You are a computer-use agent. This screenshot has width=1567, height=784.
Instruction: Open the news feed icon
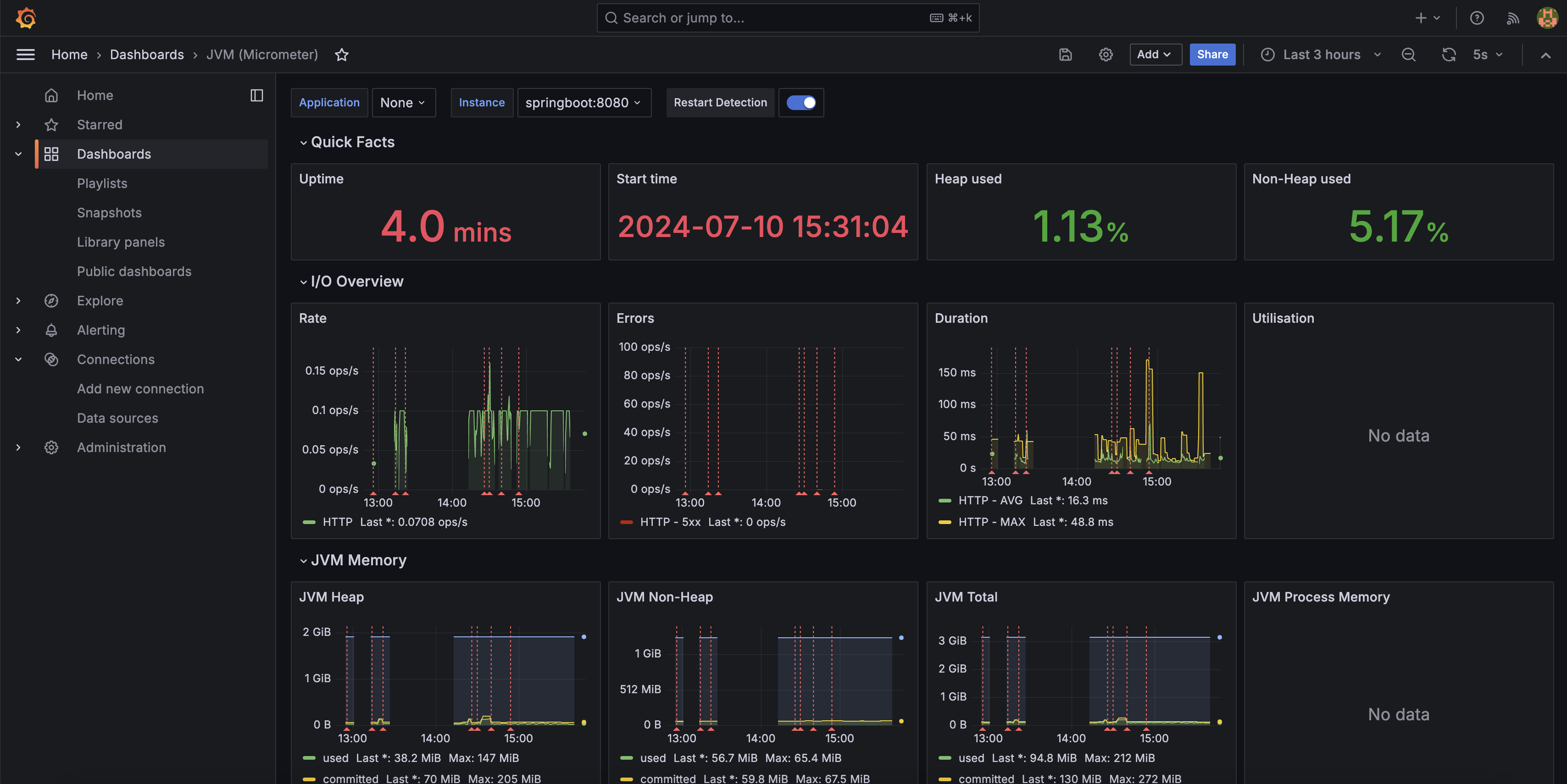(1513, 17)
